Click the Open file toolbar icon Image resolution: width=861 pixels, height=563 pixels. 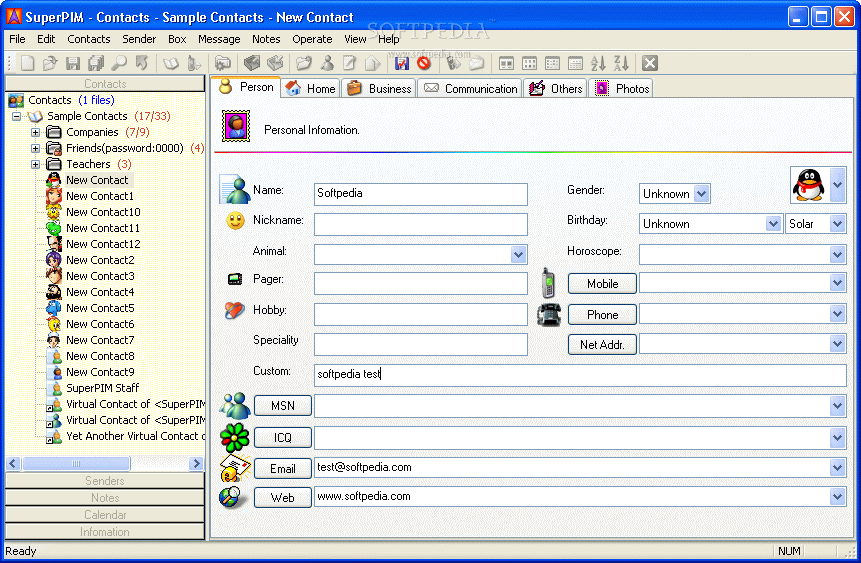coord(50,63)
